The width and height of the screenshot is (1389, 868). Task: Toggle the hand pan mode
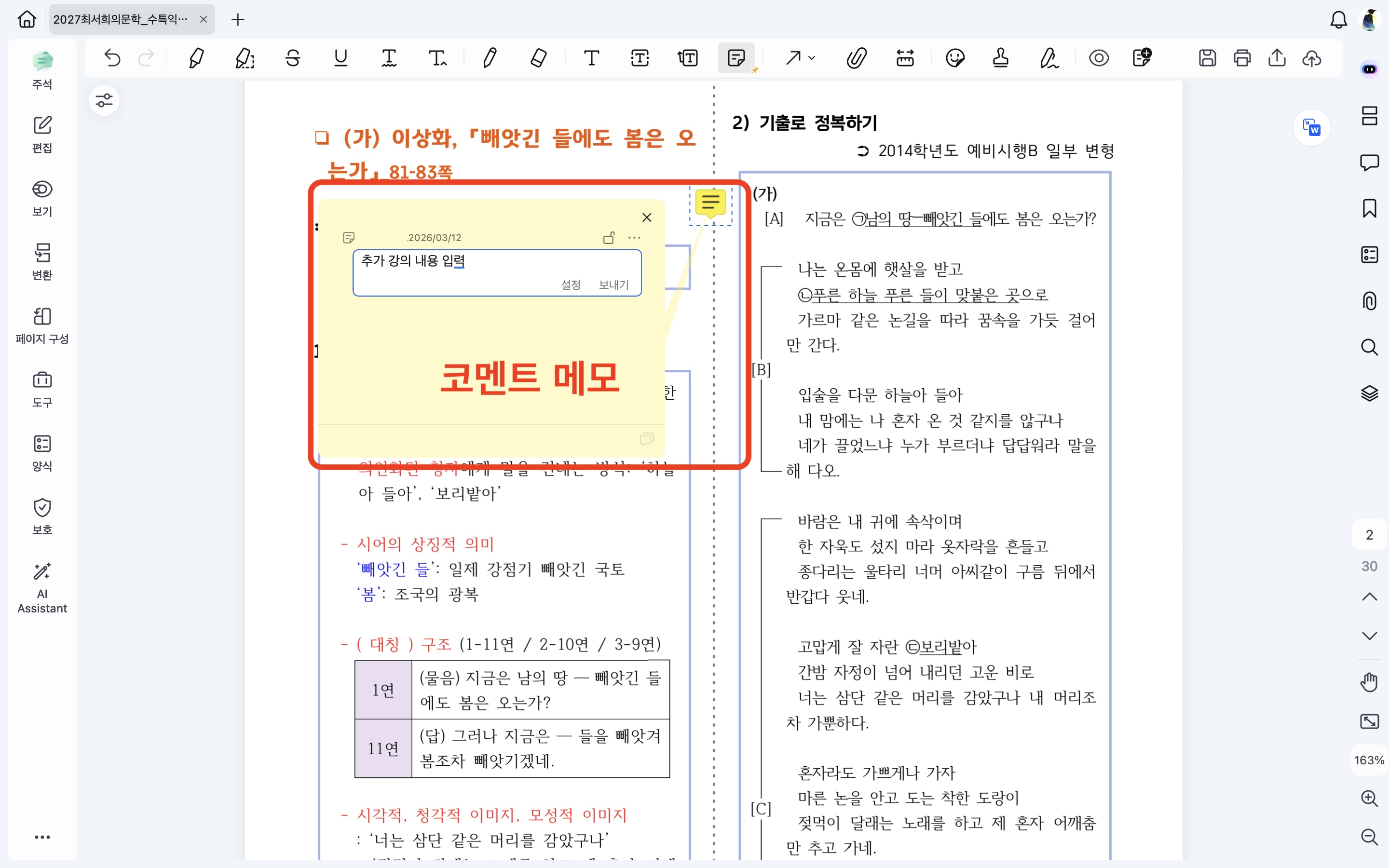[x=1370, y=682]
